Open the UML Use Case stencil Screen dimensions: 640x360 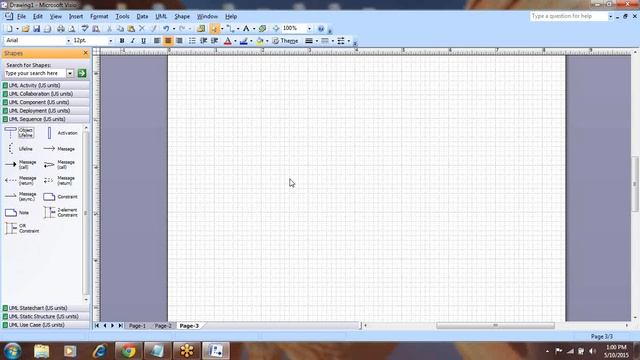(x=45, y=325)
